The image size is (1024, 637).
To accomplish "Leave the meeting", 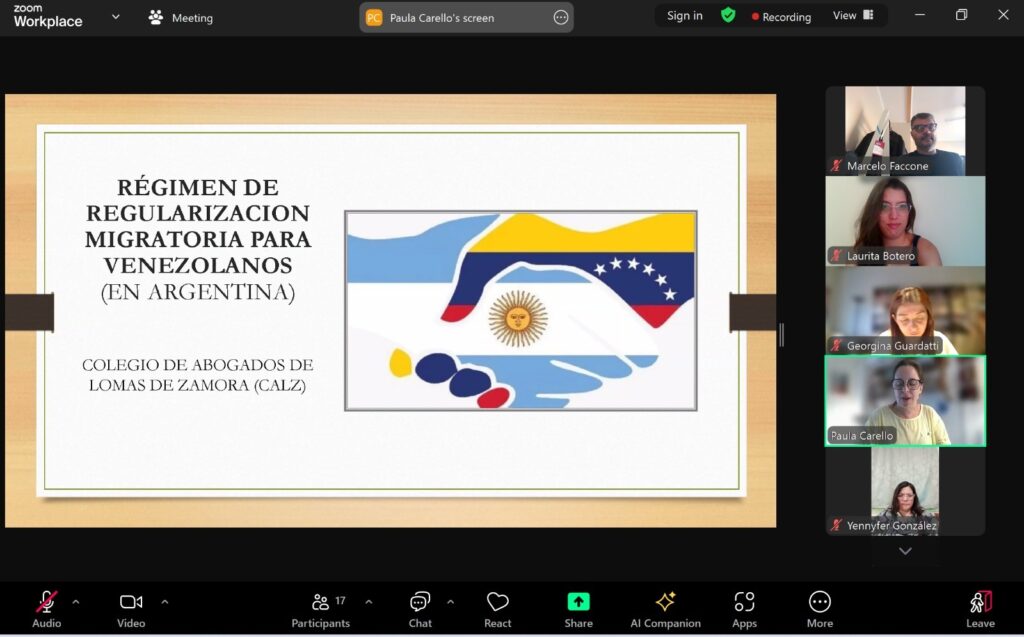I will click(980, 609).
